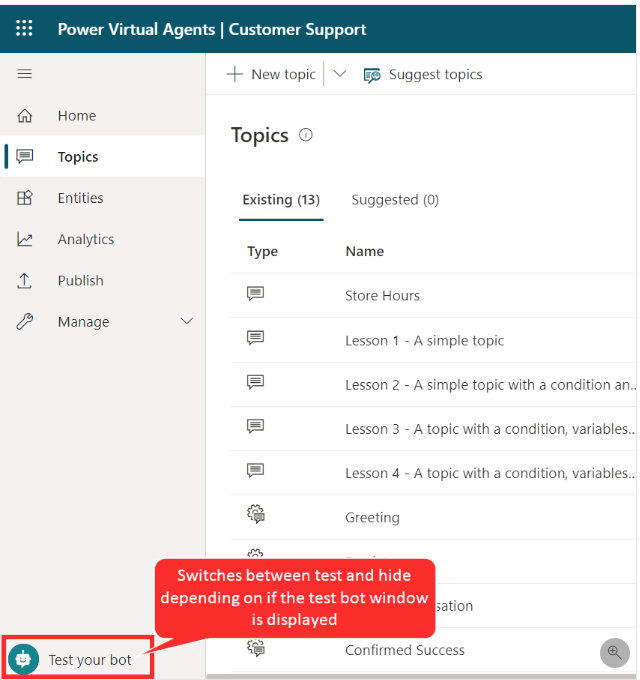Open the Greeting topic
640x680 pixels.
[372, 517]
